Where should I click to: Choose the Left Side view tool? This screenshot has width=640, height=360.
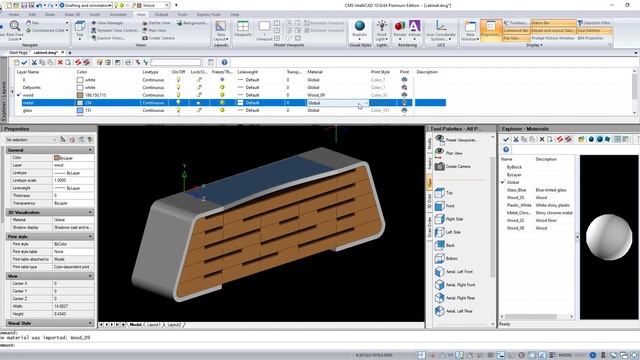tap(447, 232)
